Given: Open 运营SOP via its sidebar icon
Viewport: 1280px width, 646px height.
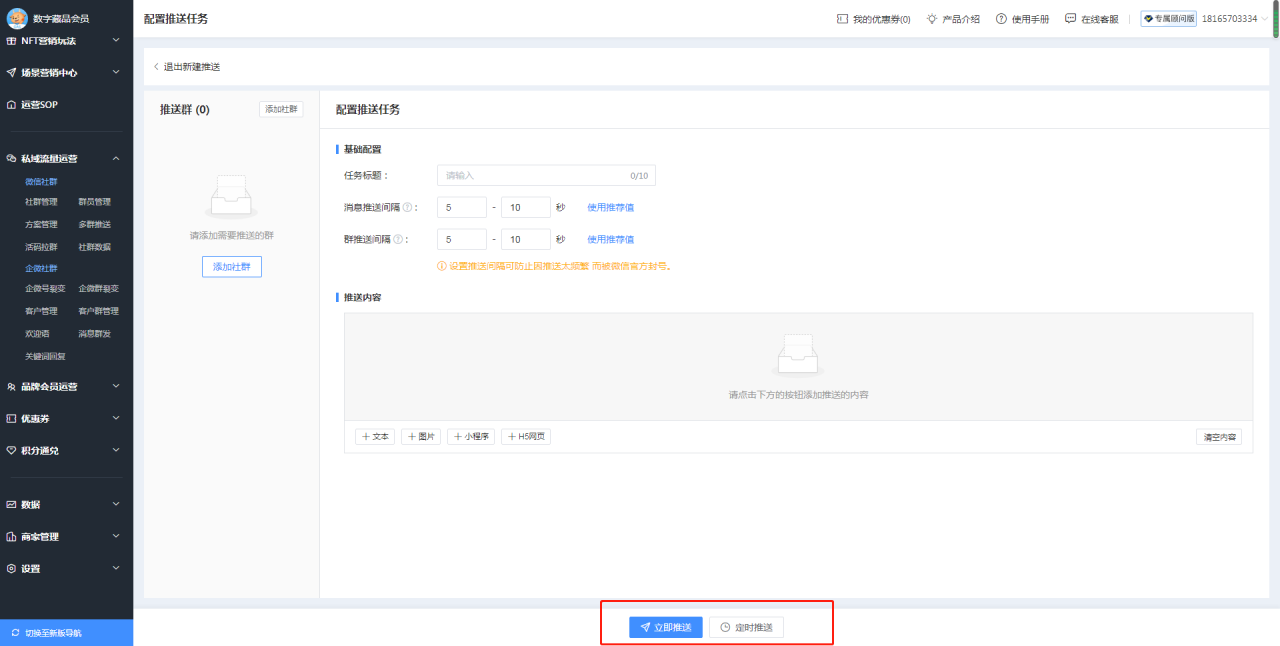Looking at the screenshot, I should click(x=12, y=104).
